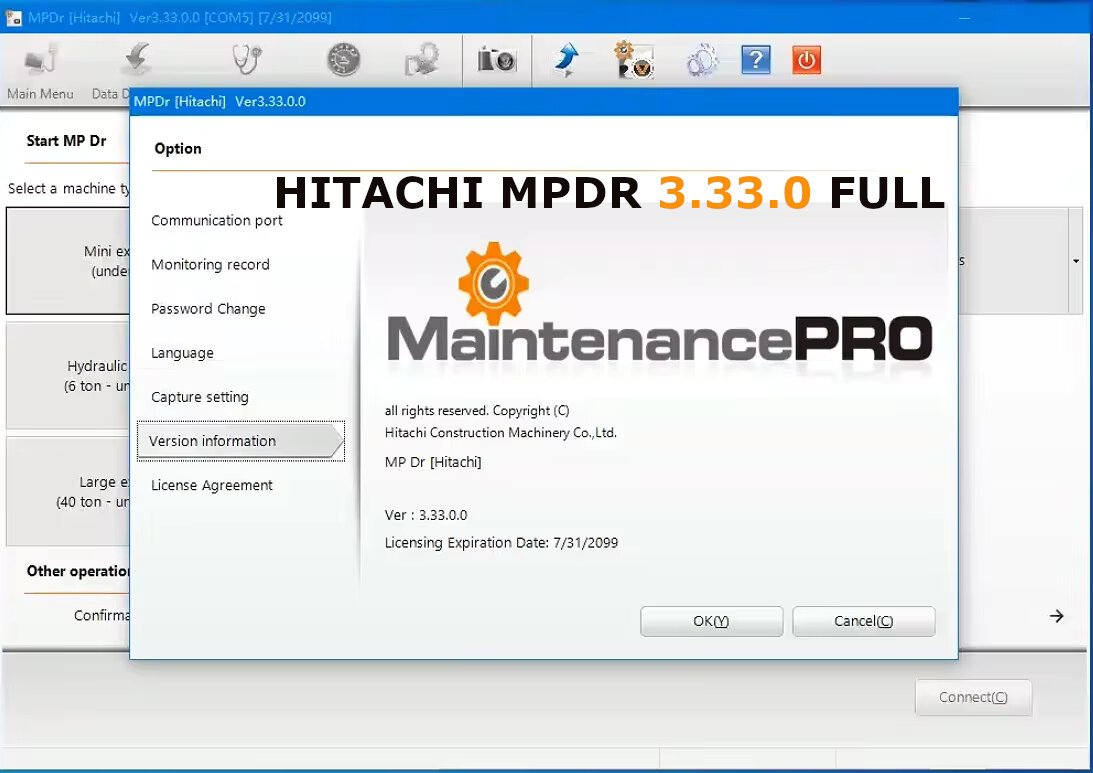Viewport: 1093px width, 773px height.
Task: Open the gauge monitoring icon
Action: point(344,59)
